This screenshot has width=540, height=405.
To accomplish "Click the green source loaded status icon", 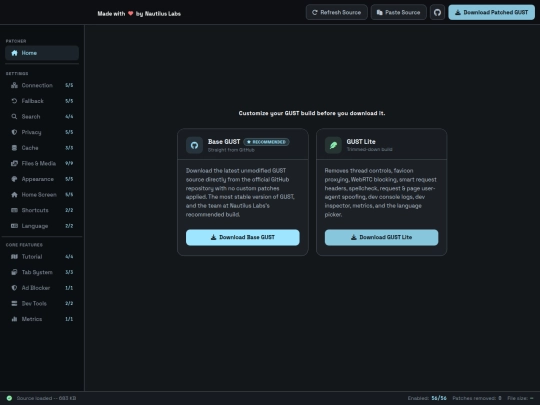I will point(9,398).
